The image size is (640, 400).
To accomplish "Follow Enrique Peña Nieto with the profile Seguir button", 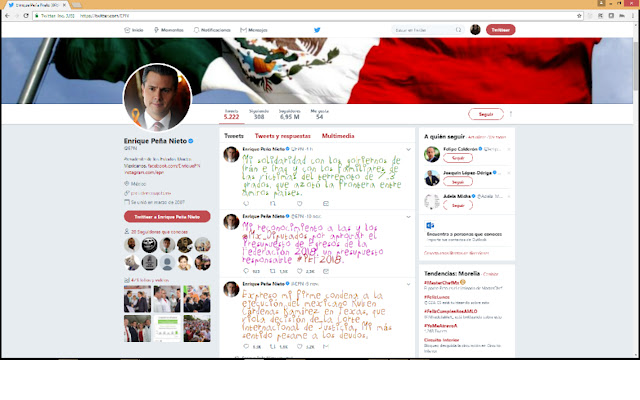I will [x=486, y=114].
